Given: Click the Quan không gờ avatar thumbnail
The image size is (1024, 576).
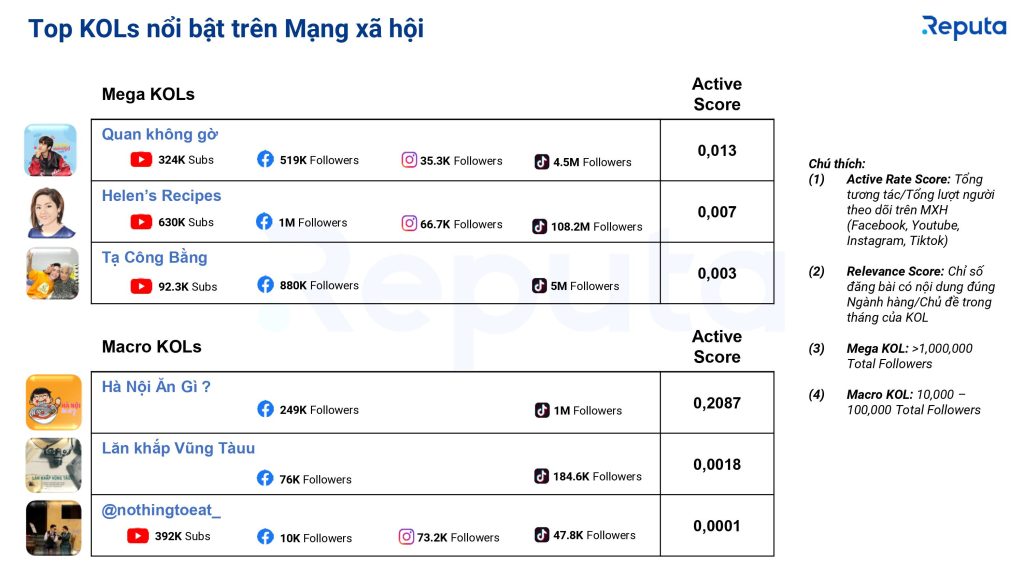Looking at the screenshot, I should pyautogui.click(x=50, y=150).
